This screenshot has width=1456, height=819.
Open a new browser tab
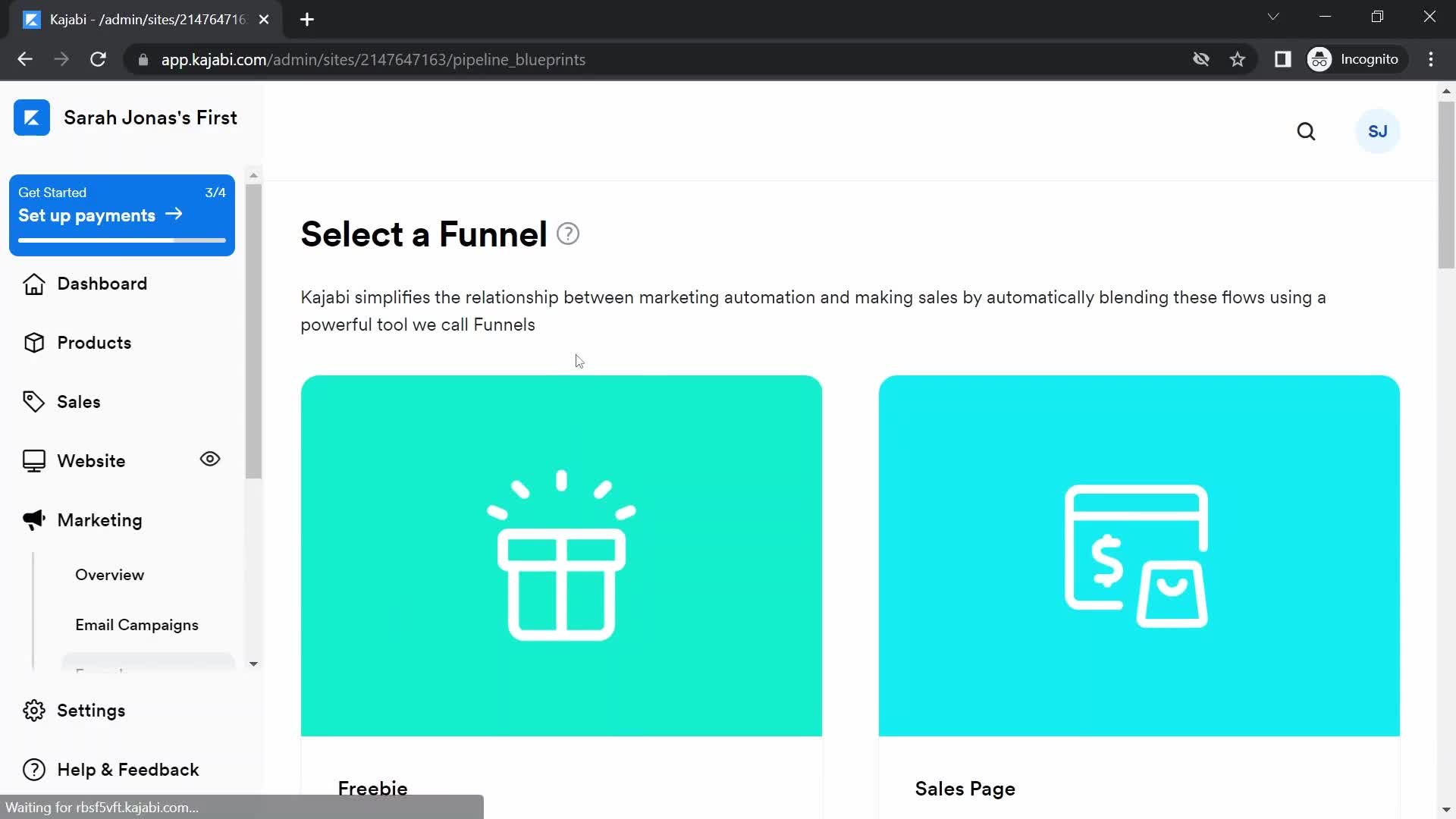[x=307, y=20]
